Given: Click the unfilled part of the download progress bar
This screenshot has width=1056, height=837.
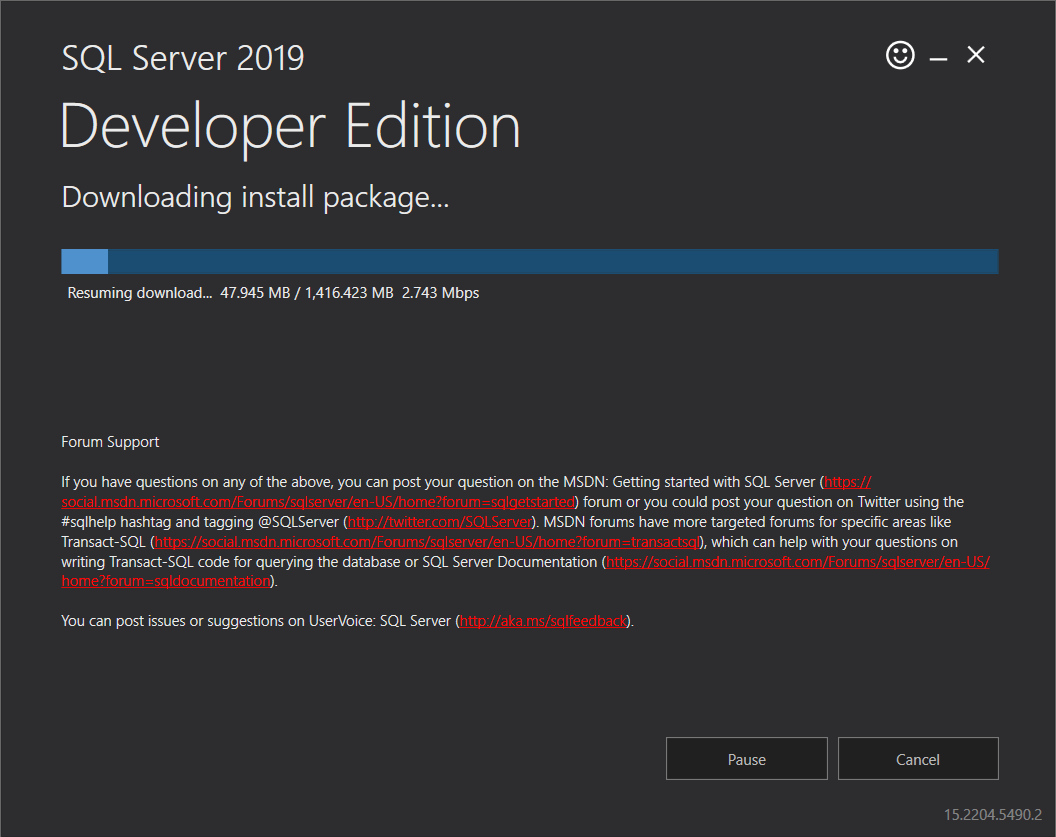Looking at the screenshot, I should 552,261.
